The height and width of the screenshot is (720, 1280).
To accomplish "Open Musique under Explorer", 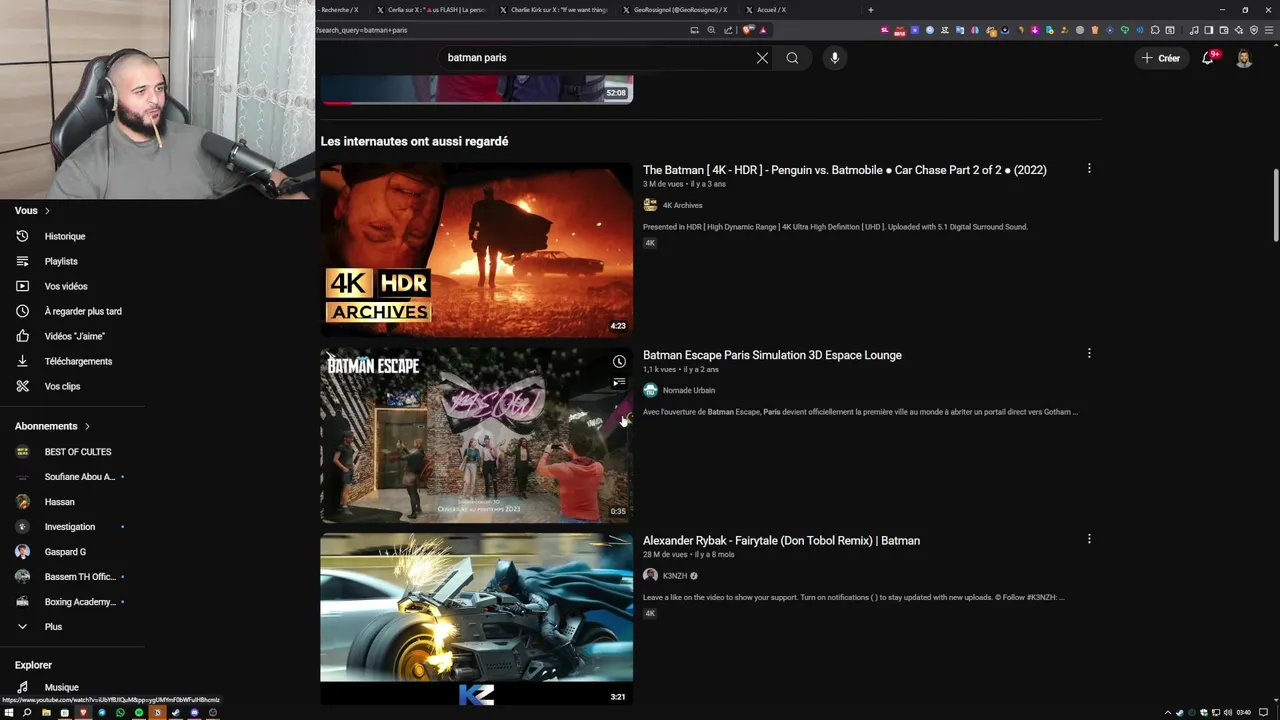I will 61,687.
